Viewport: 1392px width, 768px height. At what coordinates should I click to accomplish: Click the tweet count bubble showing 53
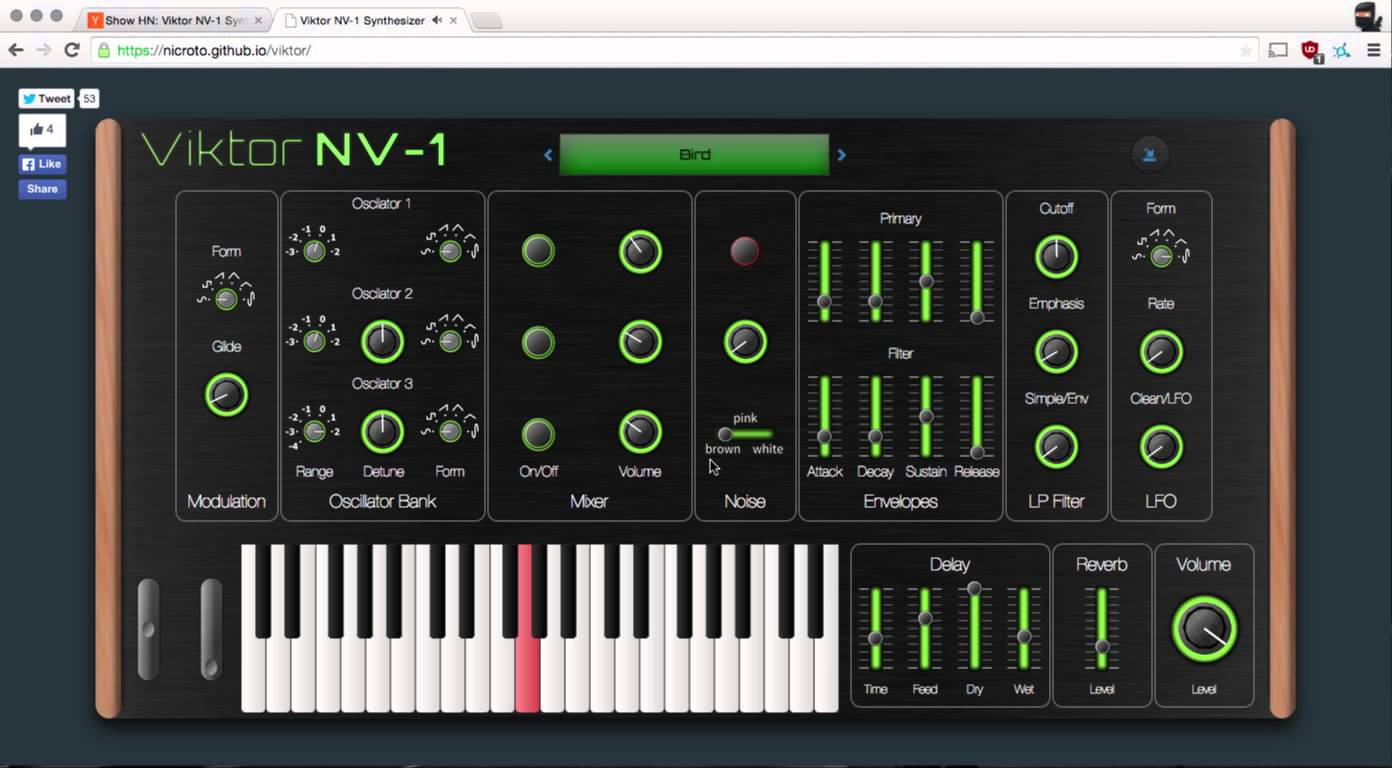click(89, 99)
